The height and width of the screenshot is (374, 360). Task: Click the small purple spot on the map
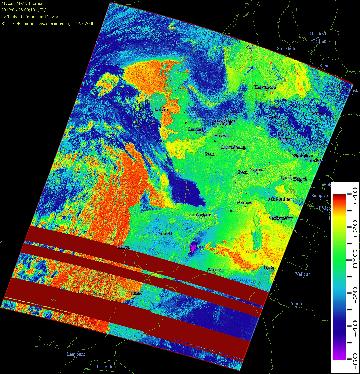[193, 247]
